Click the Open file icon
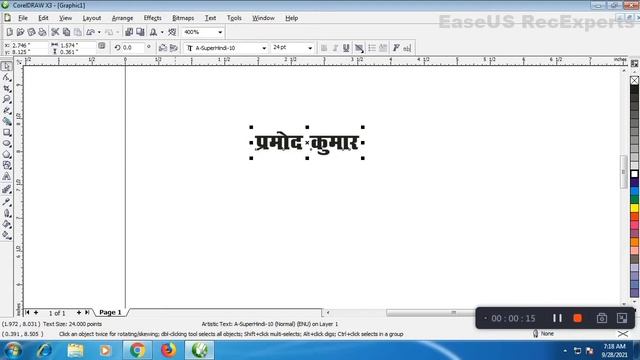 pos(20,32)
